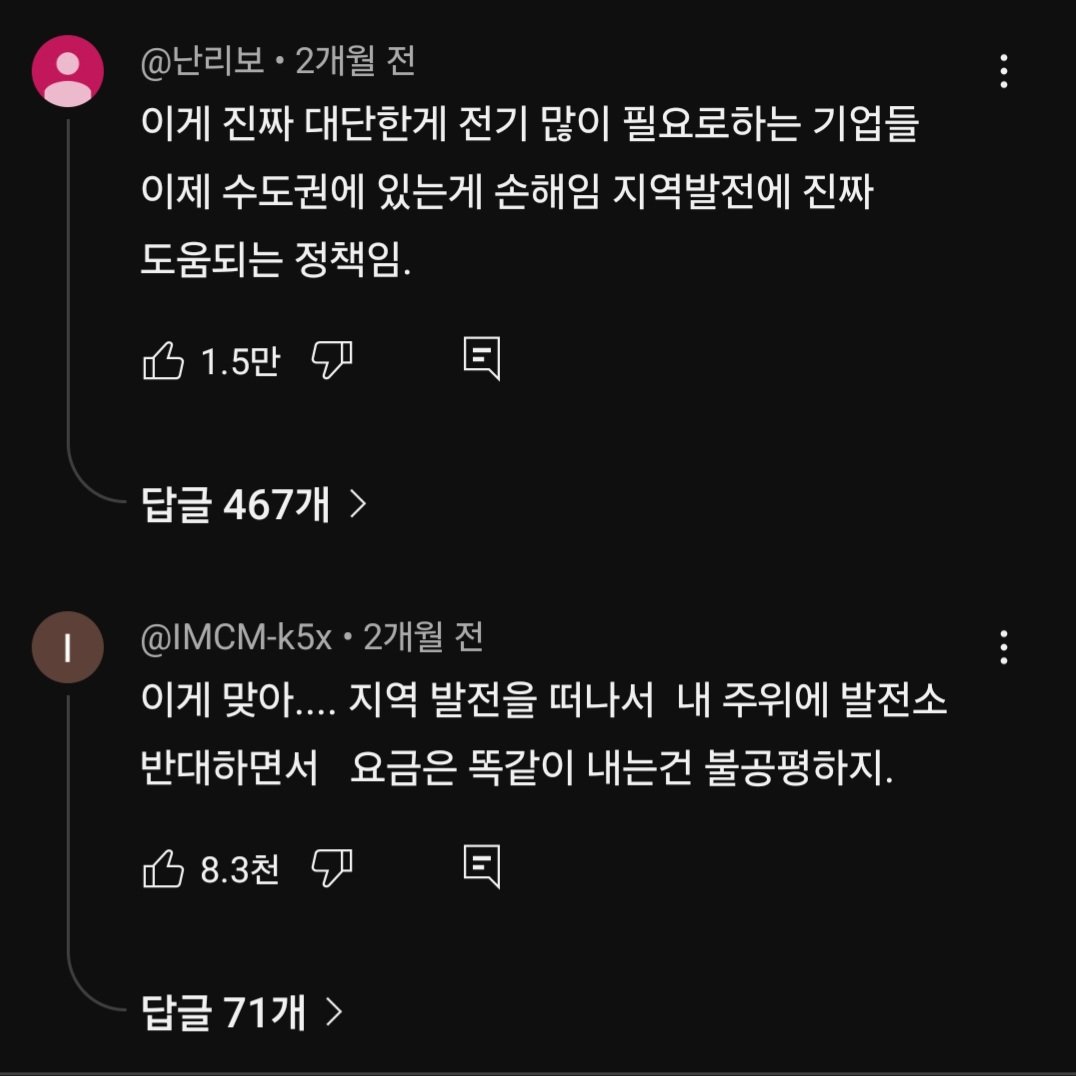Open @난리보's profile avatar
The height and width of the screenshot is (1076, 1076).
point(68,71)
